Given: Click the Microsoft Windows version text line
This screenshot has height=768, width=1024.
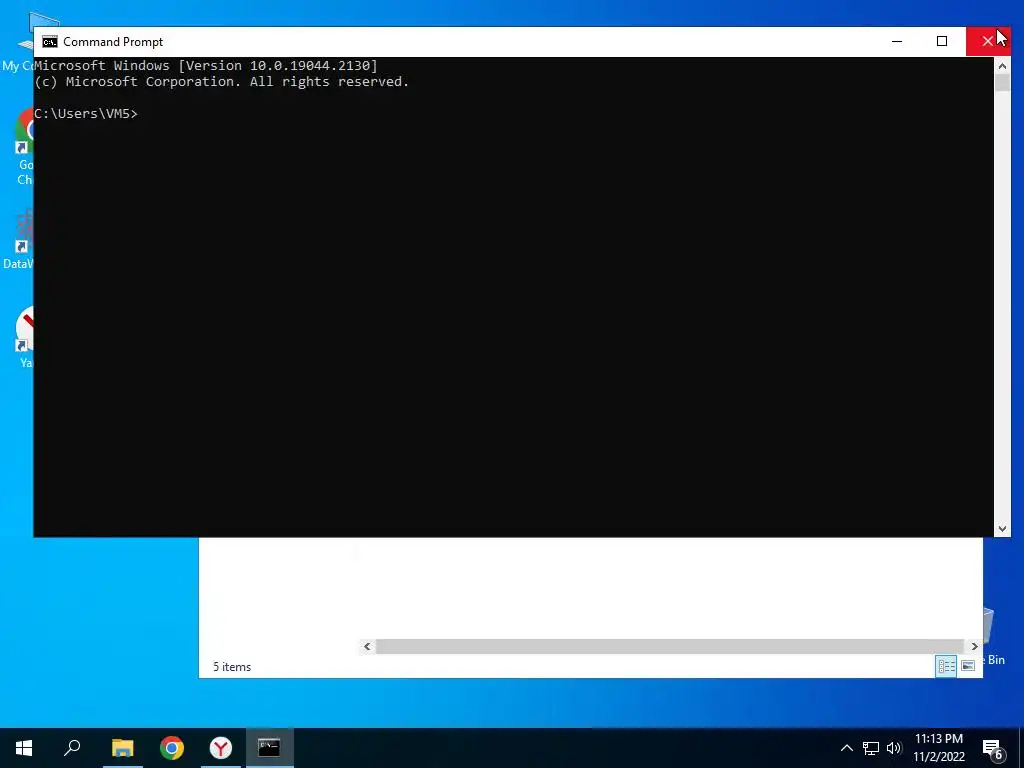Looking at the screenshot, I should [x=206, y=65].
